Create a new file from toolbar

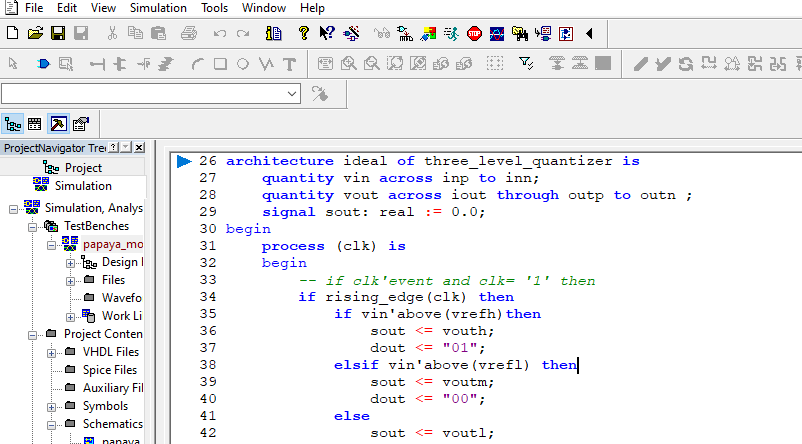point(13,34)
